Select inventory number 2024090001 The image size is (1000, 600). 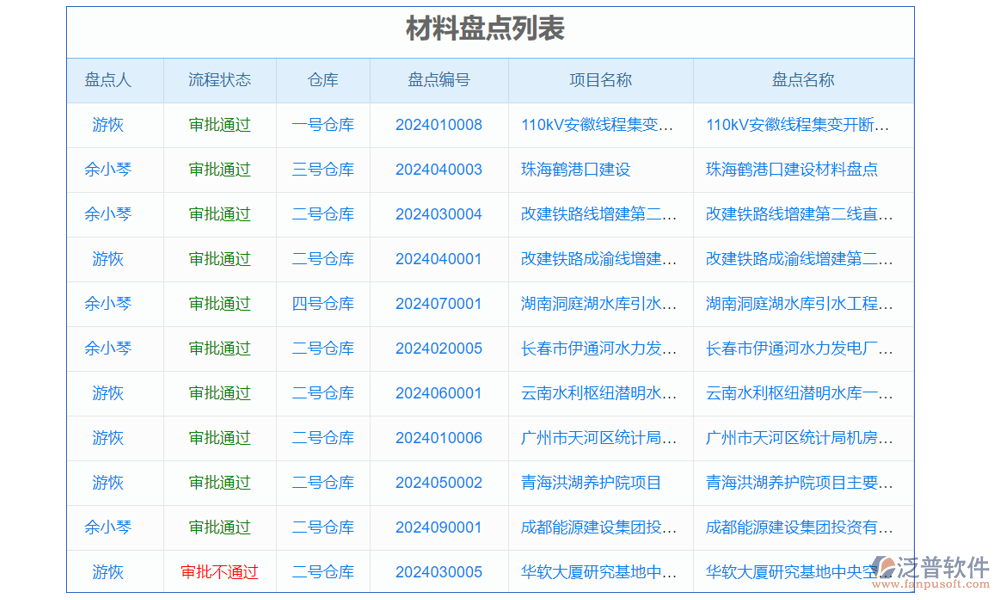(x=439, y=527)
